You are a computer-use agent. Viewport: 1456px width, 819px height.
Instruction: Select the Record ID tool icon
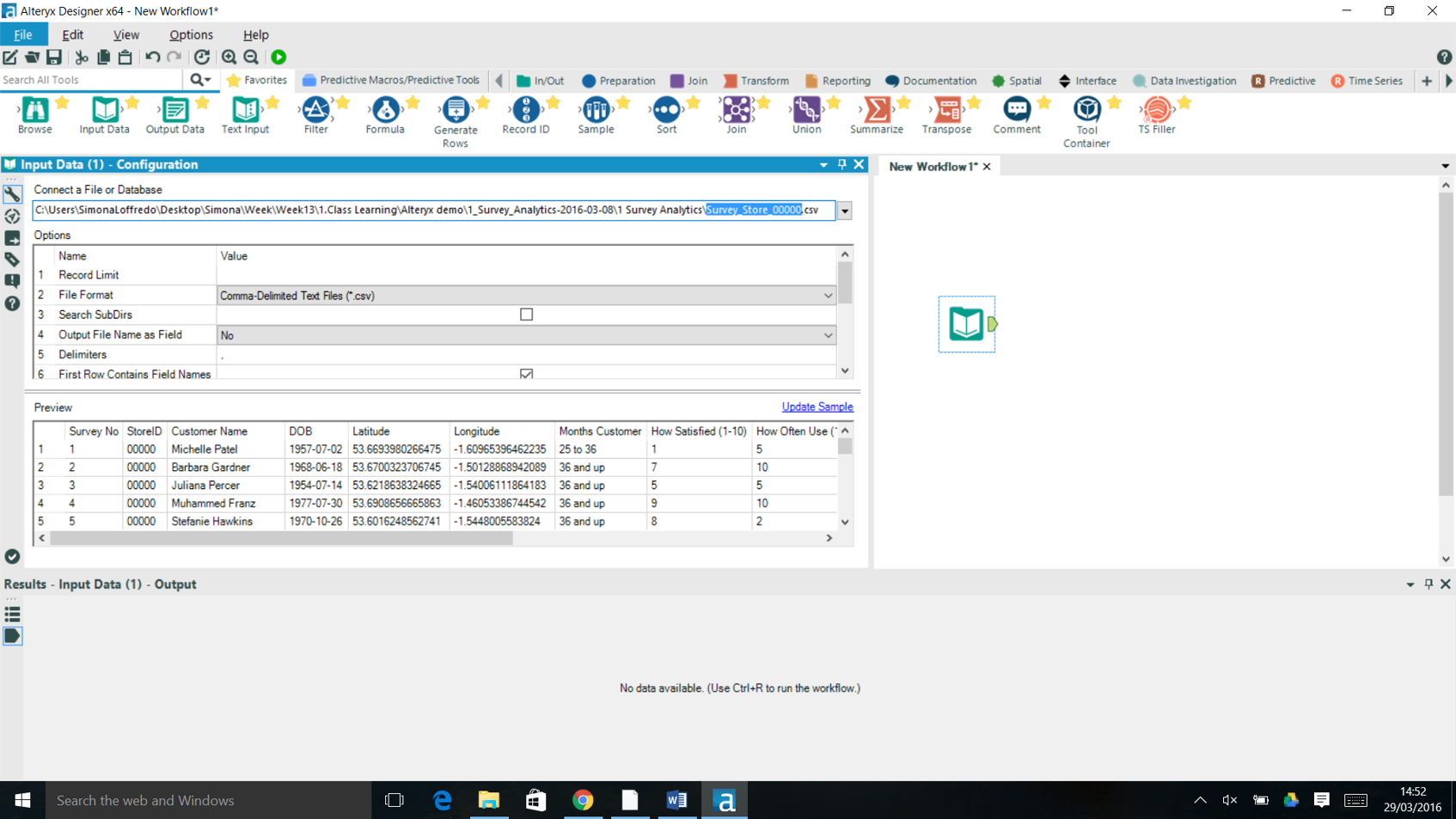click(x=525, y=109)
